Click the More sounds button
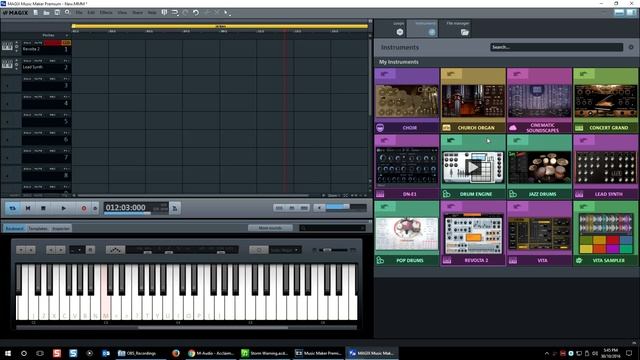 (270, 228)
